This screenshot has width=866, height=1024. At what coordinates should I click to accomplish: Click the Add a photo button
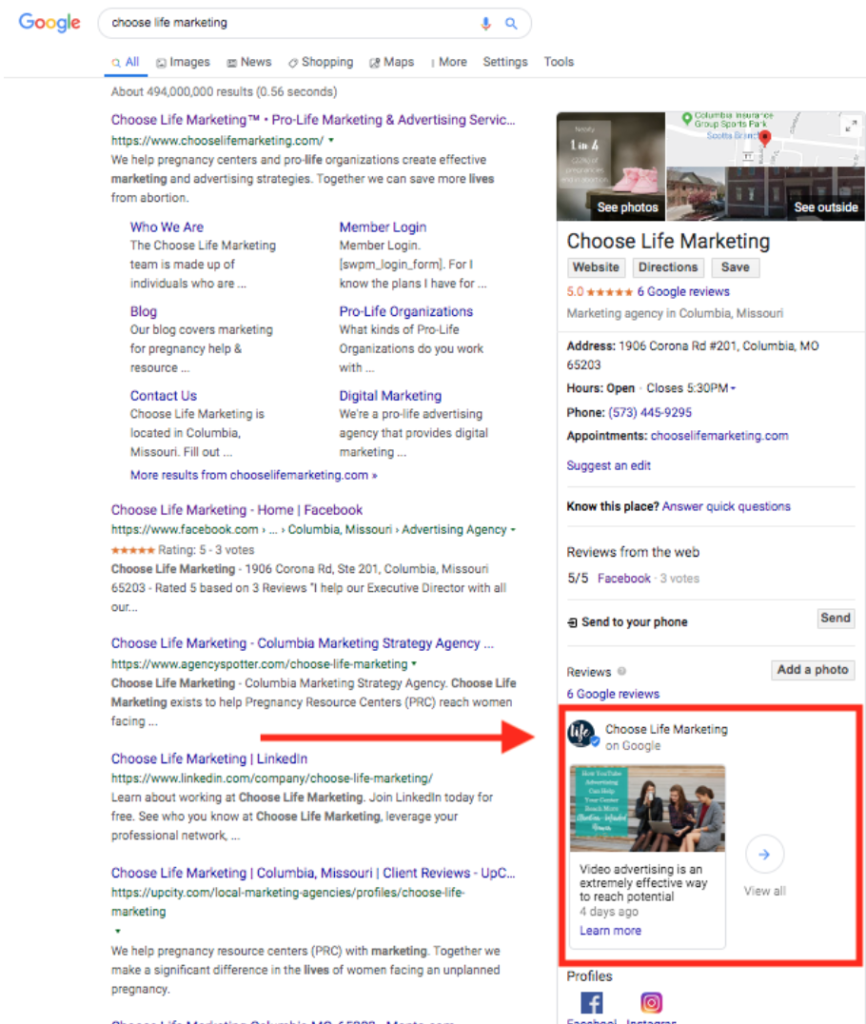[812, 669]
